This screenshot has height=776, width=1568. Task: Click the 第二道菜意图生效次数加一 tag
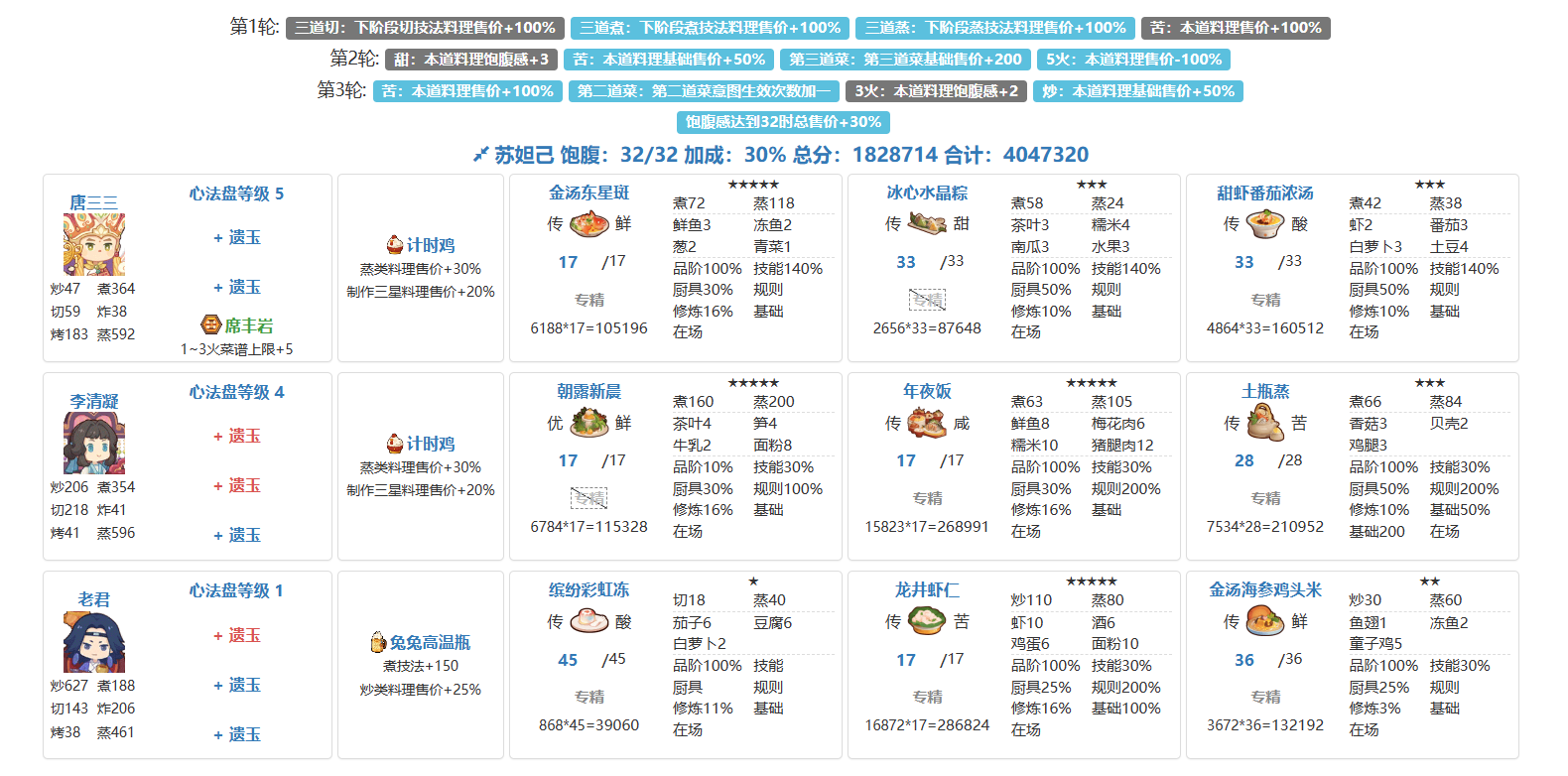point(704,91)
